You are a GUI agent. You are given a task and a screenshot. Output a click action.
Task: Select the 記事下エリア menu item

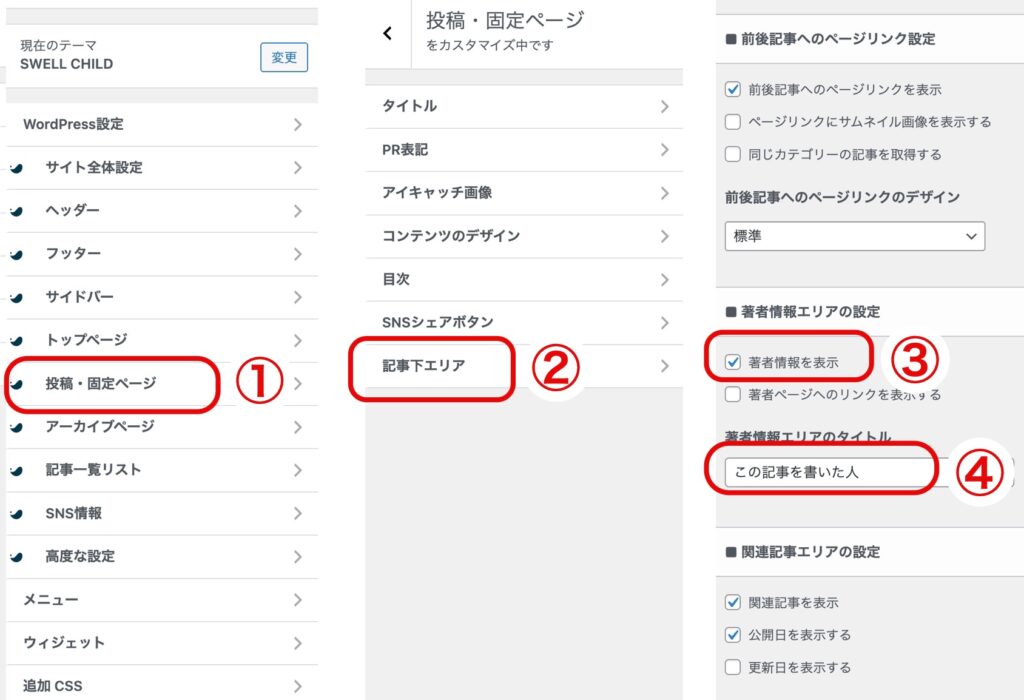pos(424,366)
